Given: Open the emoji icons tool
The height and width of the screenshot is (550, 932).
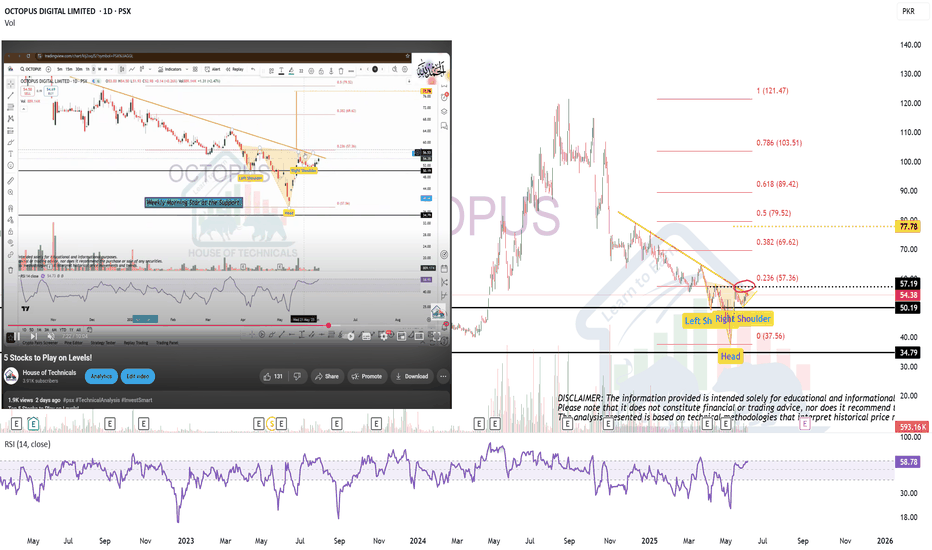Looking at the screenshot, I should [11, 165].
